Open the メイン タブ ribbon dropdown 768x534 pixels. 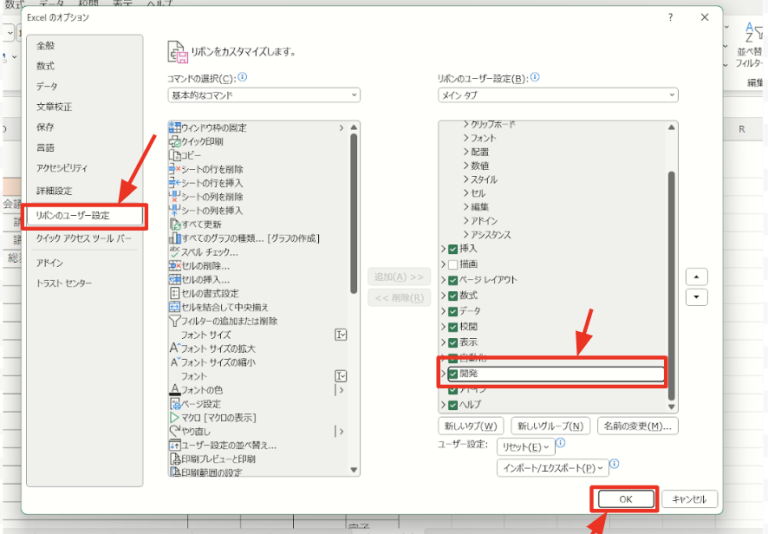point(558,95)
